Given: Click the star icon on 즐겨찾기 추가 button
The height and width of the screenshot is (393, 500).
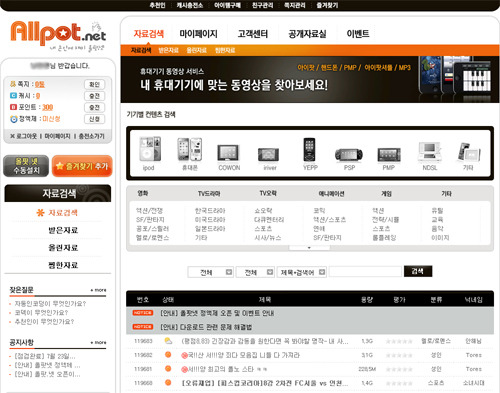Looking at the screenshot, I should [60, 166].
